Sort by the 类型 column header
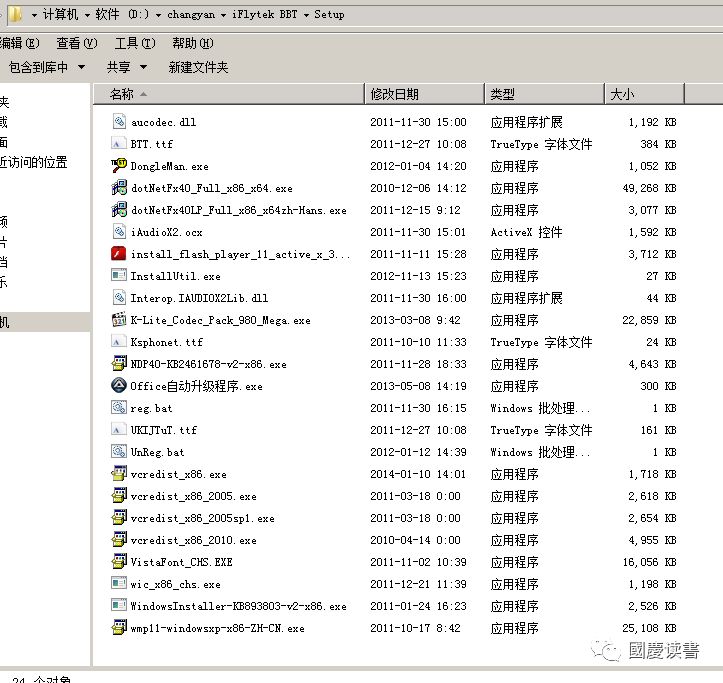This screenshot has height=683, width=723. 544,94
